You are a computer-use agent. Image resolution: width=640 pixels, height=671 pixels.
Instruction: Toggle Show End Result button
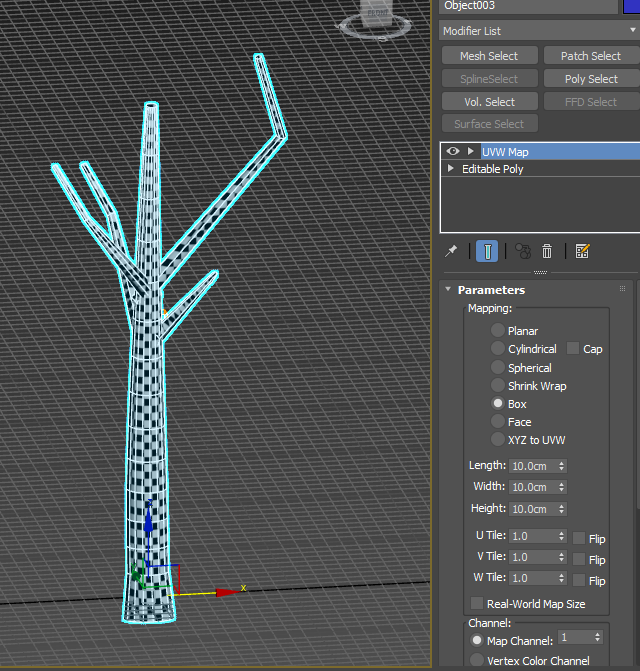487,251
